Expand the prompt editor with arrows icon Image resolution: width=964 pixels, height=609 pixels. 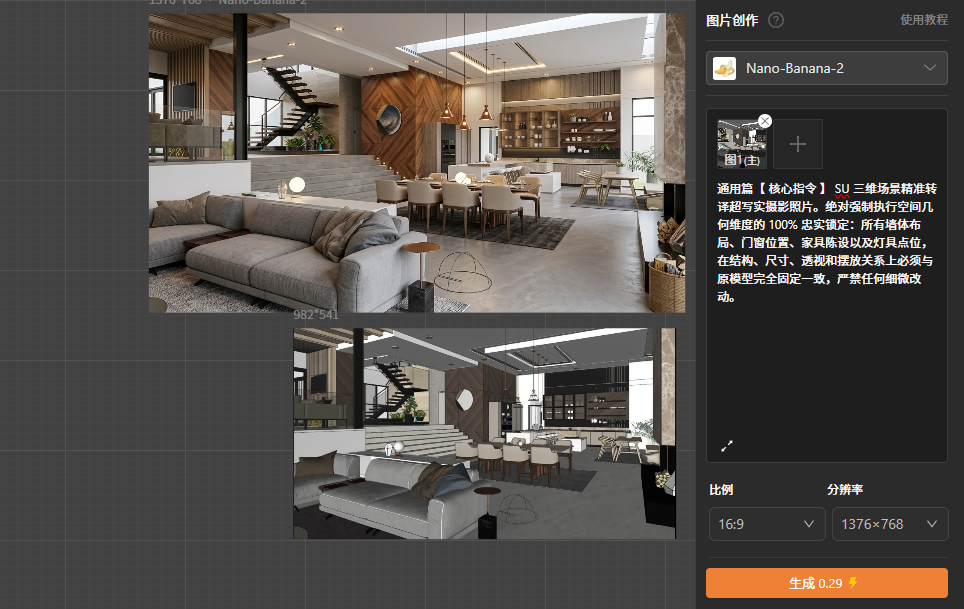click(727, 446)
